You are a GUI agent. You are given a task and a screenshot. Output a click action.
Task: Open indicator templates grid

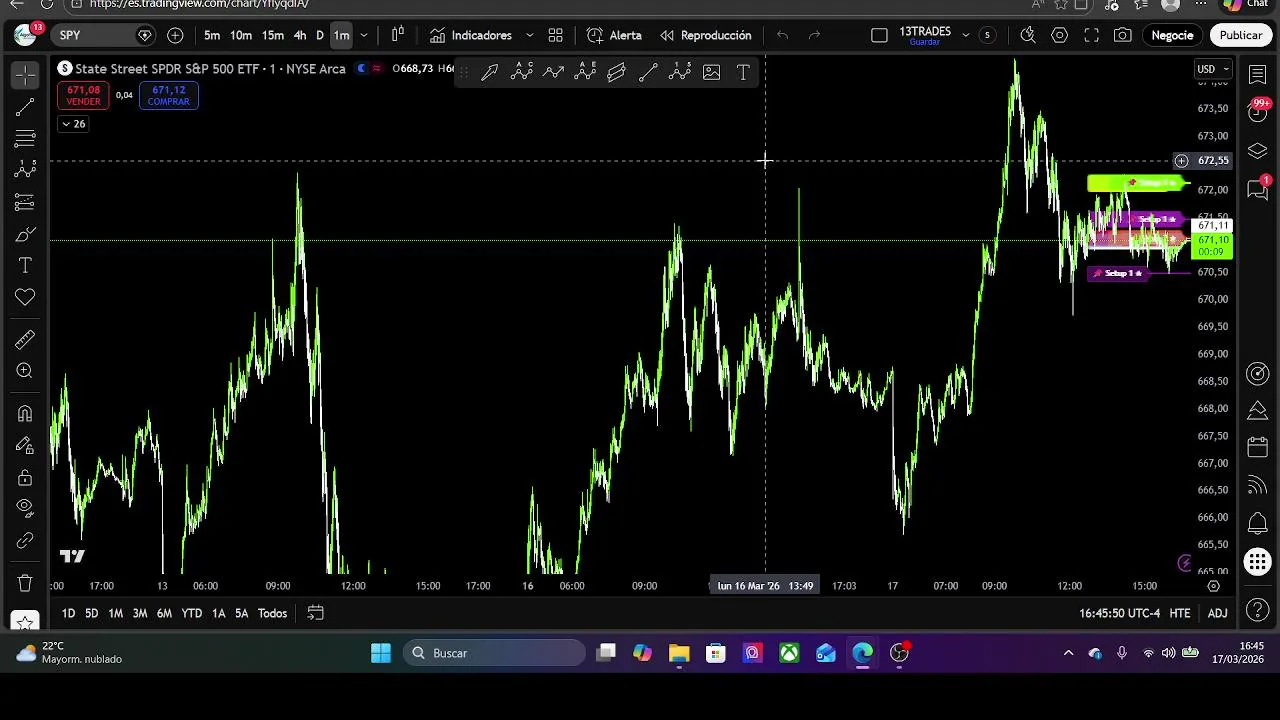click(x=555, y=35)
